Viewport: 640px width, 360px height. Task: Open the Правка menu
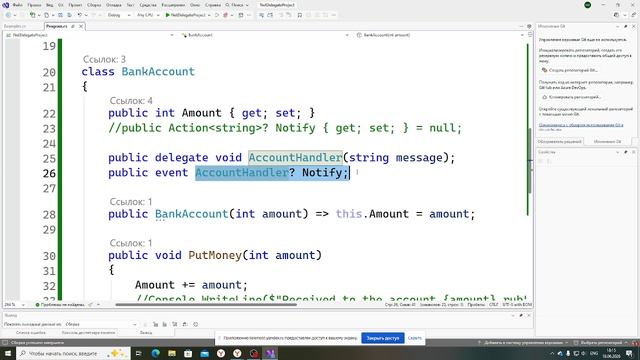(x=34, y=5)
